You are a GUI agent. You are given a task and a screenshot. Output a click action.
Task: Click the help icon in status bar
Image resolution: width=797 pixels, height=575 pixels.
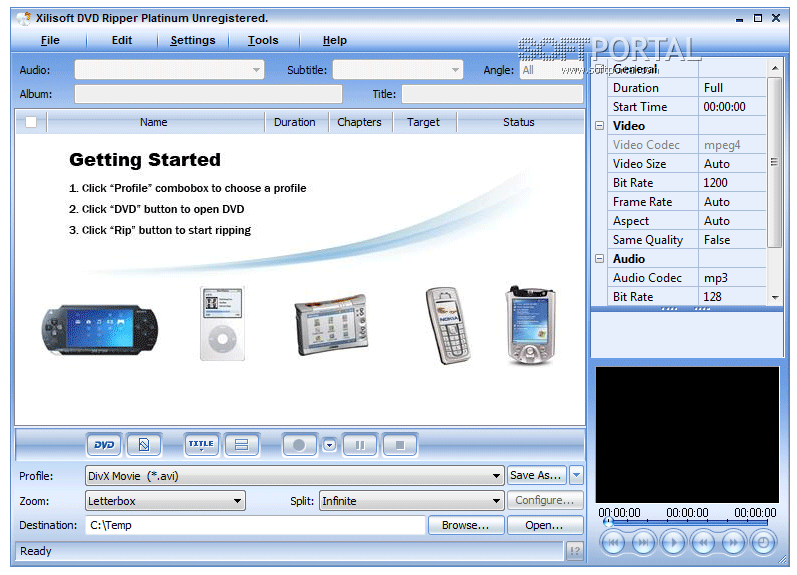pyautogui.click(x=575, y=551)
